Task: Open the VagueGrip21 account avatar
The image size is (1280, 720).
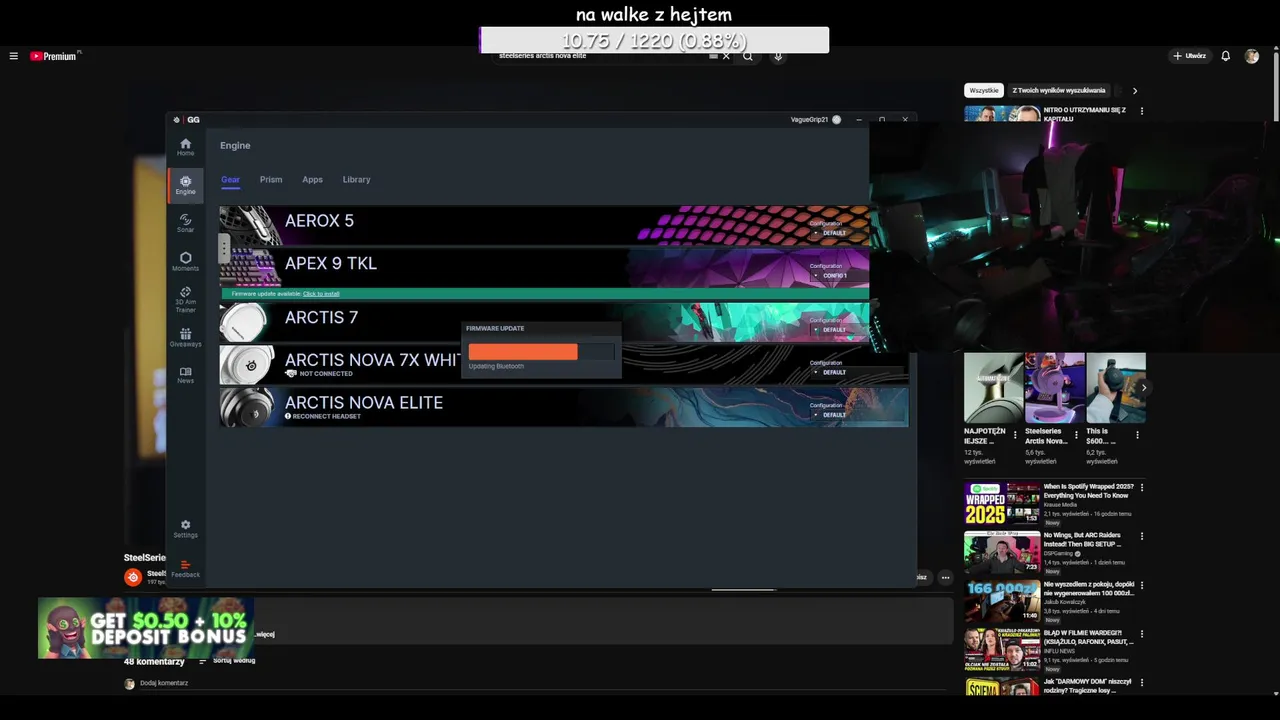Action: point(836,120)
